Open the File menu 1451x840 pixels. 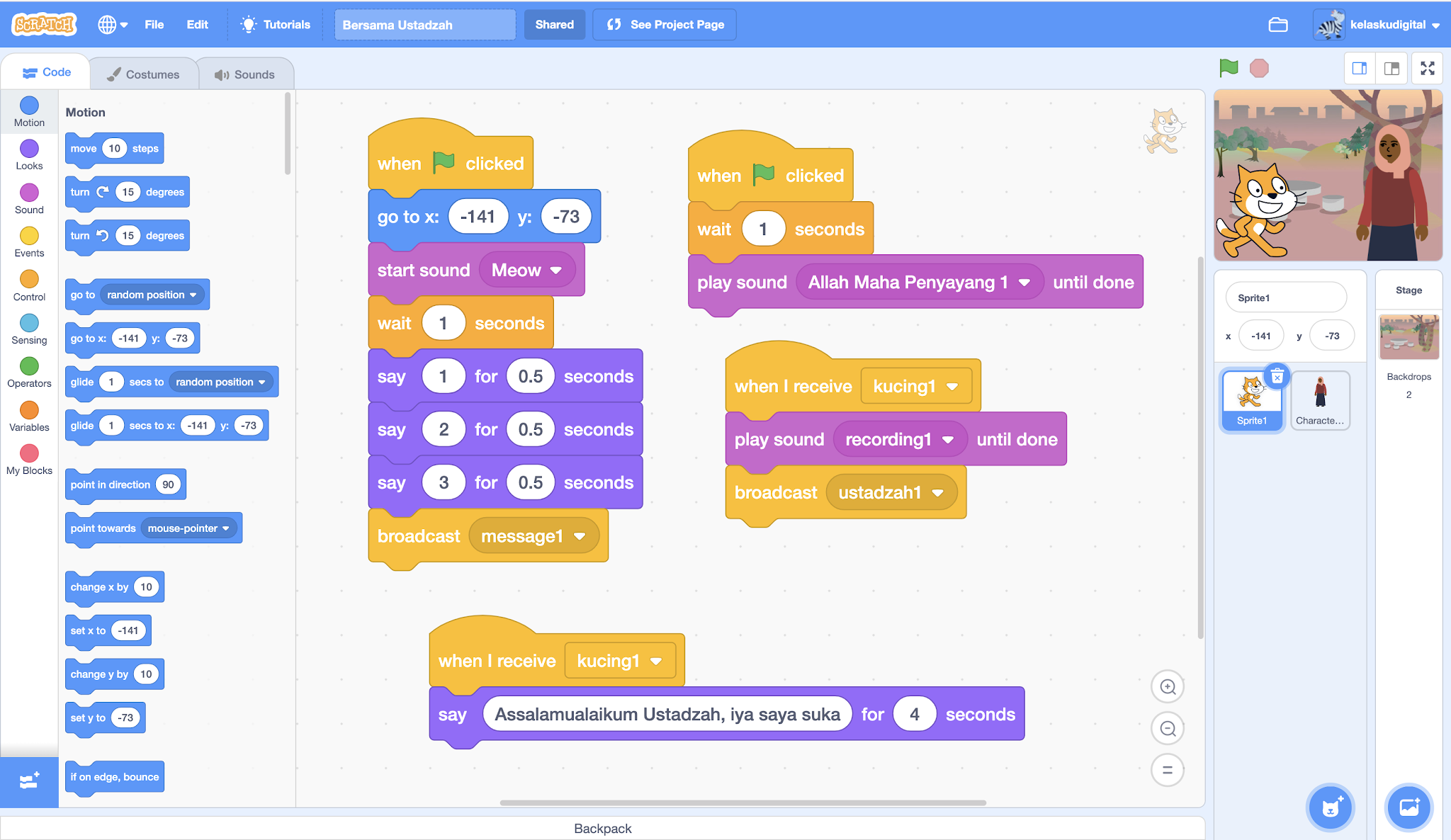click(154, 25)
